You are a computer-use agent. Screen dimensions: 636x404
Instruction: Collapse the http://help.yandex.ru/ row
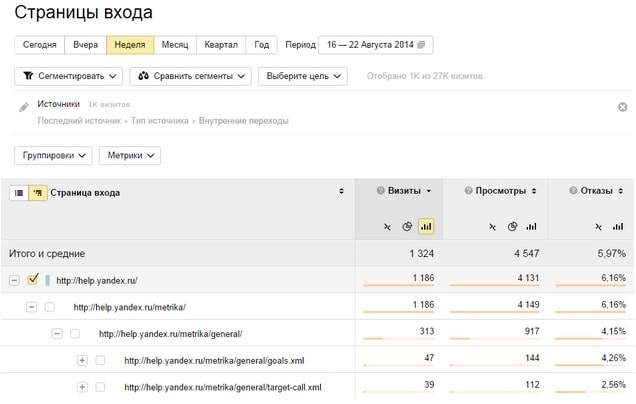14,280
